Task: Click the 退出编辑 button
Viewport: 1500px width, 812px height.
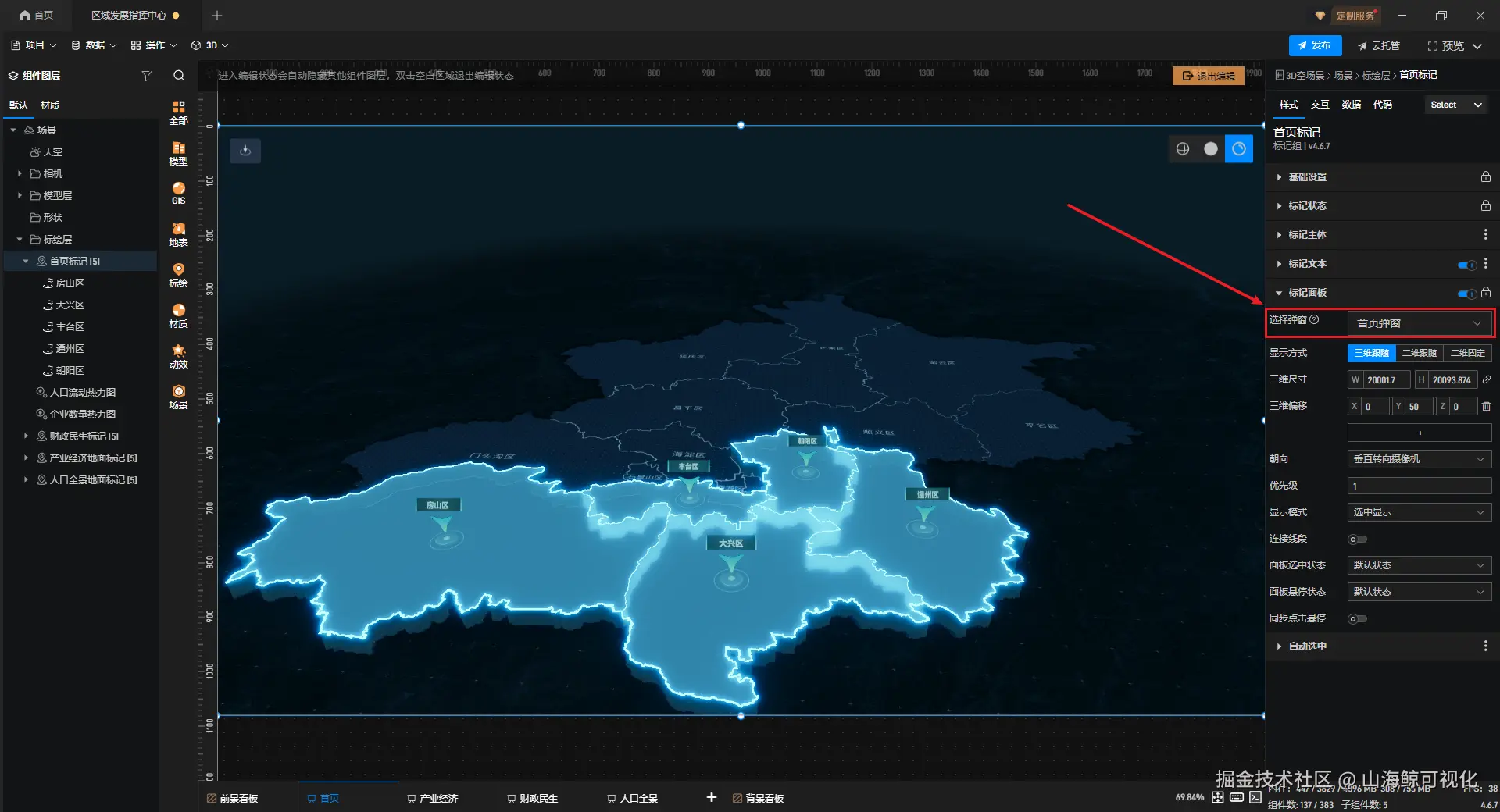Action: click(x=1209, y=76)
